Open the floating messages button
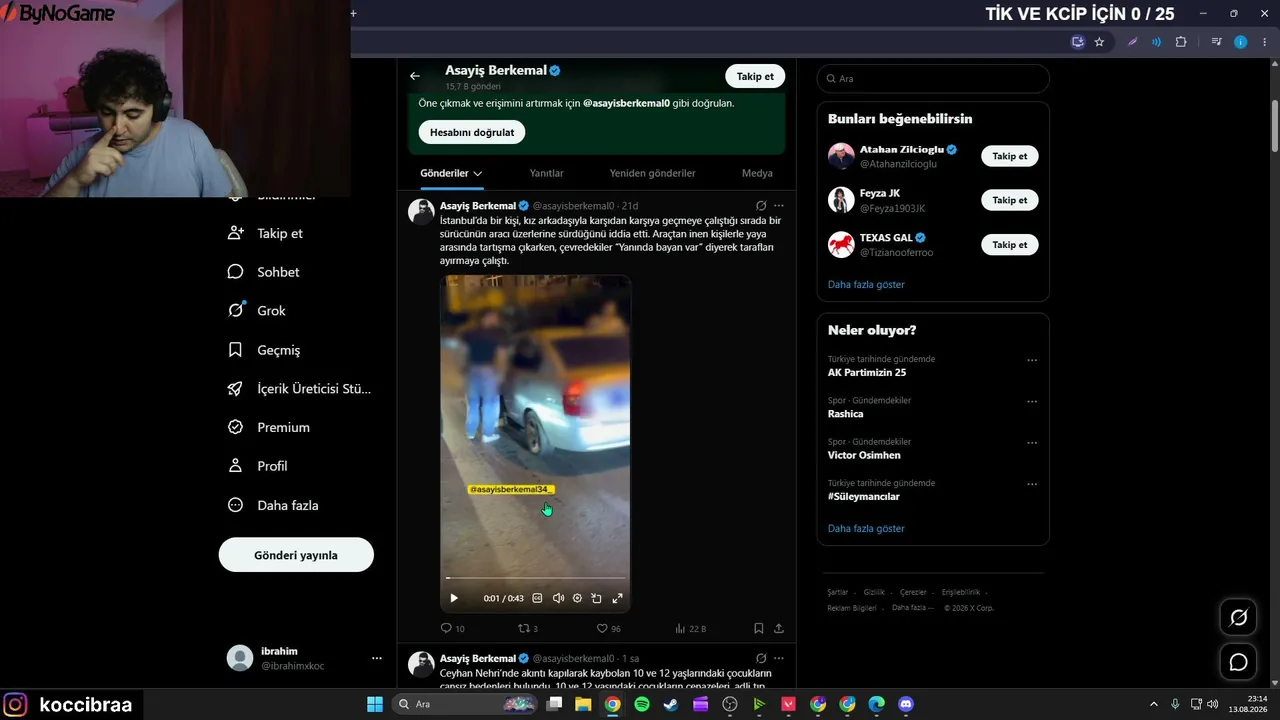The image size is (1280, 720). 1238,662
